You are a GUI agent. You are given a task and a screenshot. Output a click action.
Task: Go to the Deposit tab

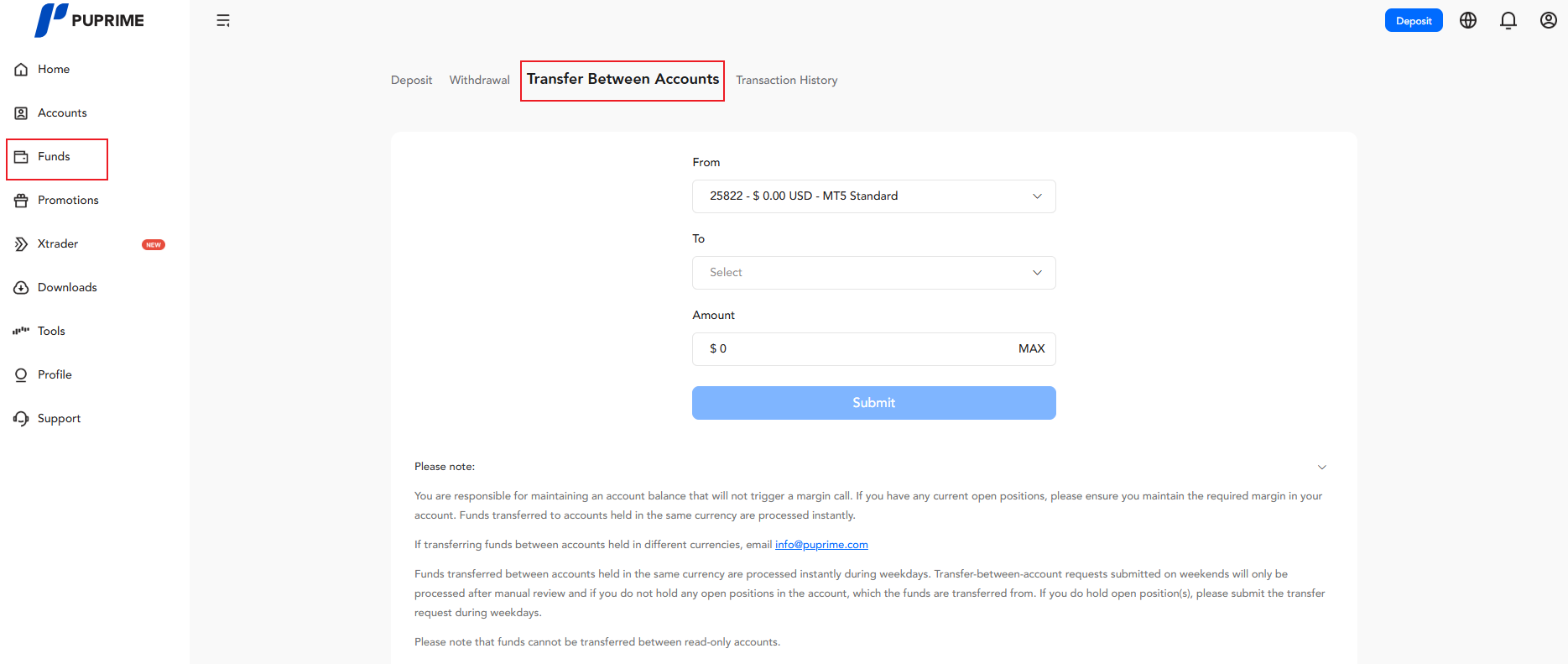click(x=411, y=81)
